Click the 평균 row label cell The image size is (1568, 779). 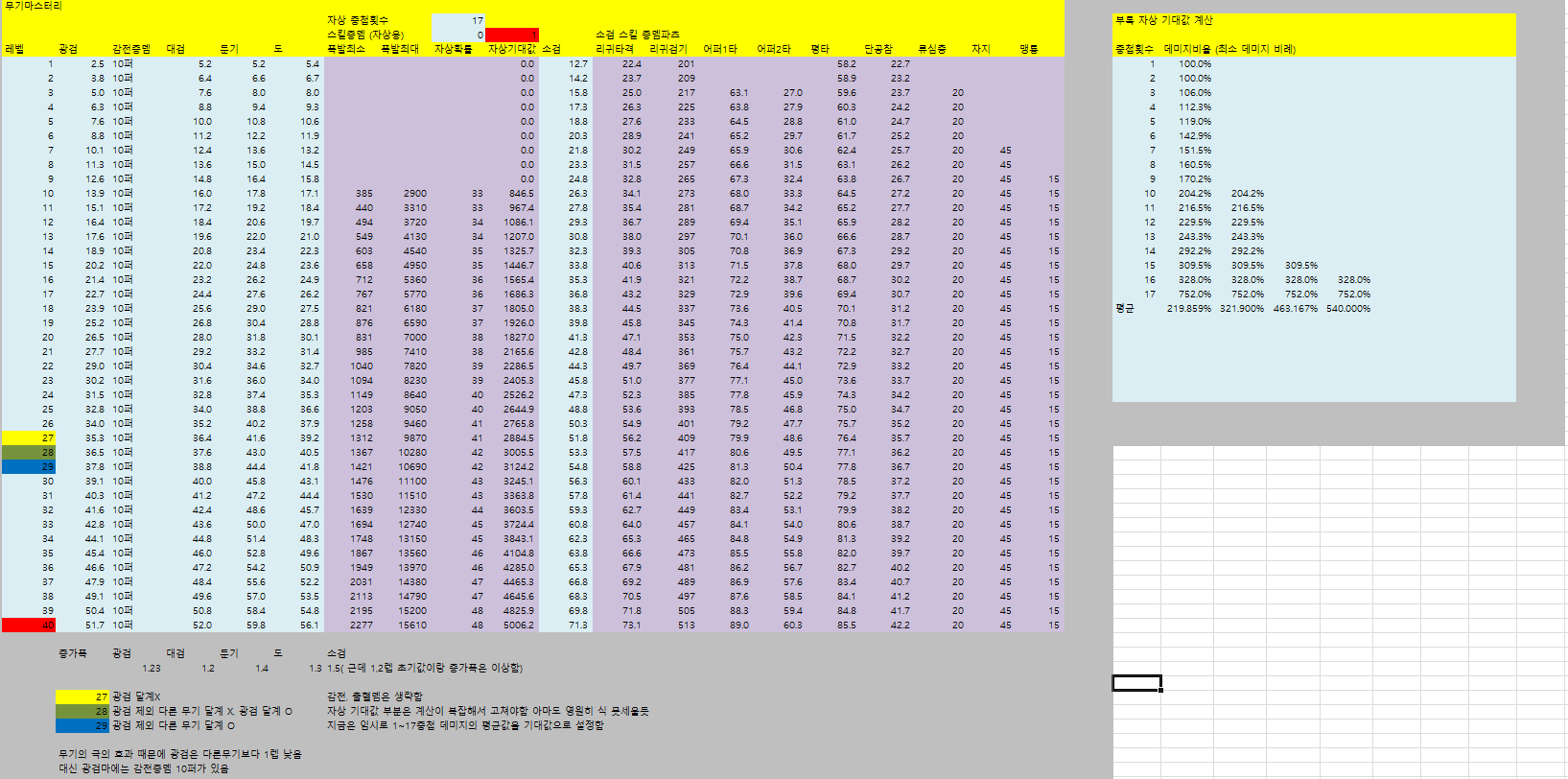(1125, 308)
